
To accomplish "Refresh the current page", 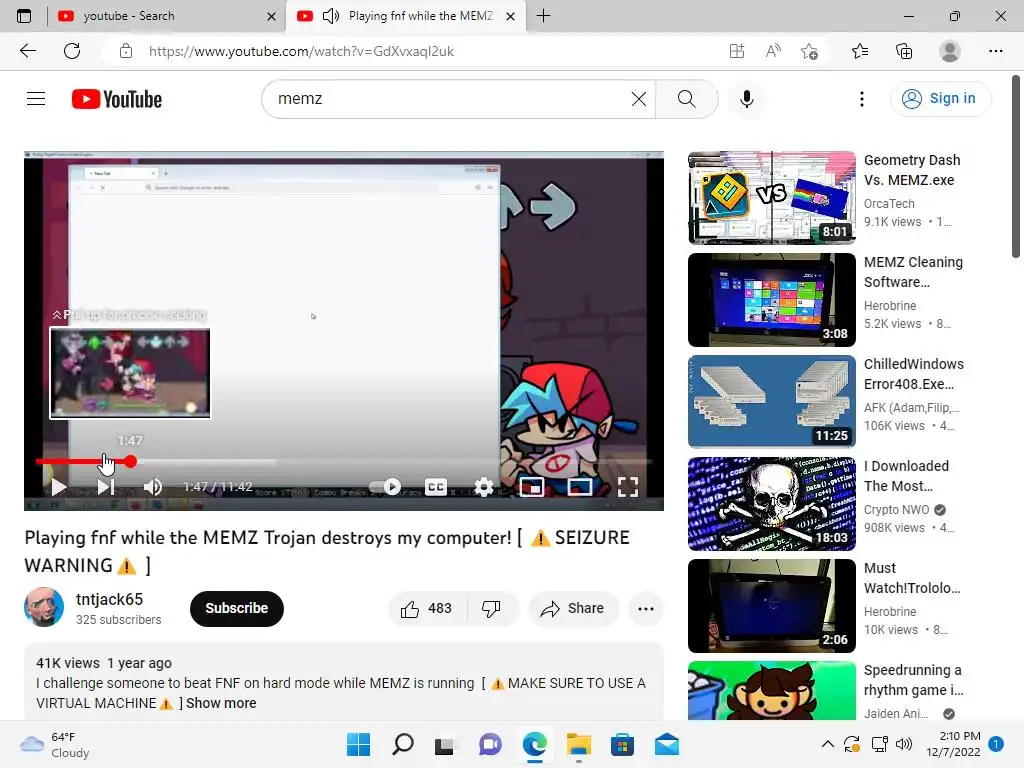I will (x=72, y=51).
